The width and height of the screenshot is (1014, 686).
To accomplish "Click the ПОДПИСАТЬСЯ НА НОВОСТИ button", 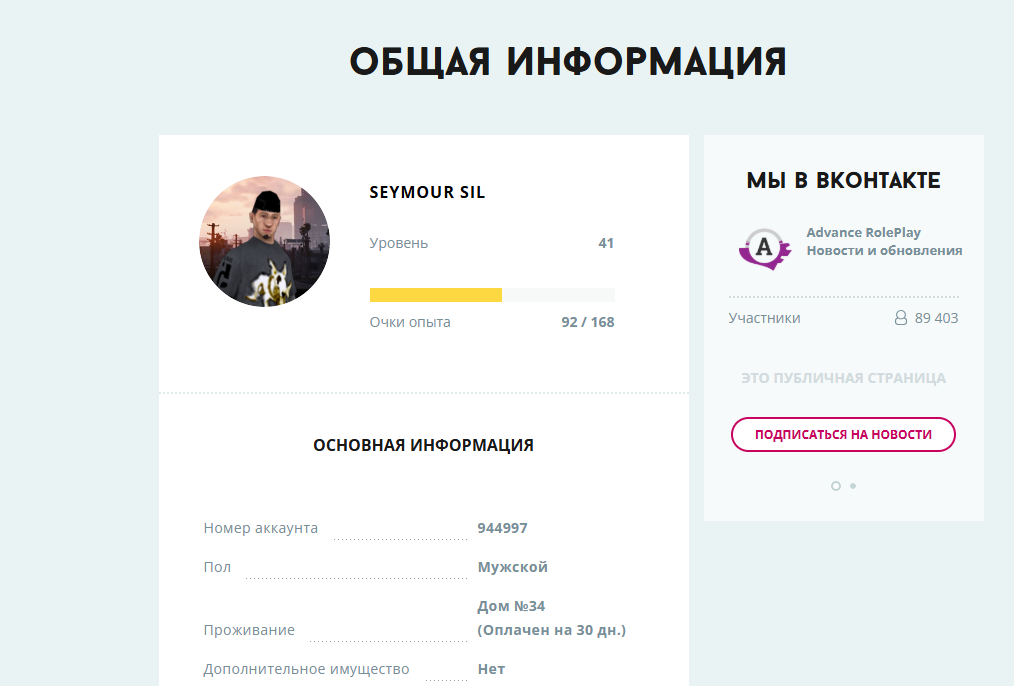I will (843, 434).
